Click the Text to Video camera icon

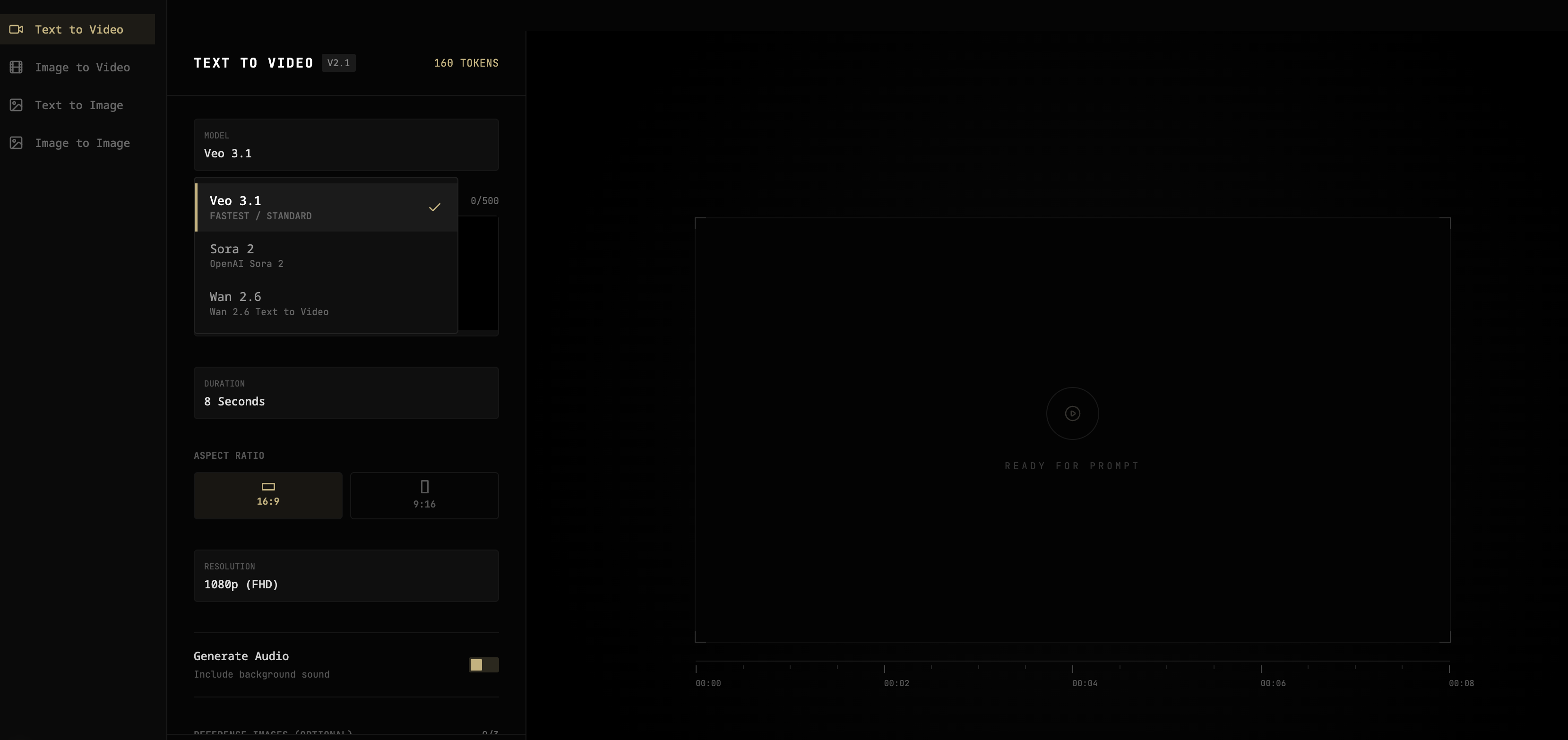click(x=17, y=29)
